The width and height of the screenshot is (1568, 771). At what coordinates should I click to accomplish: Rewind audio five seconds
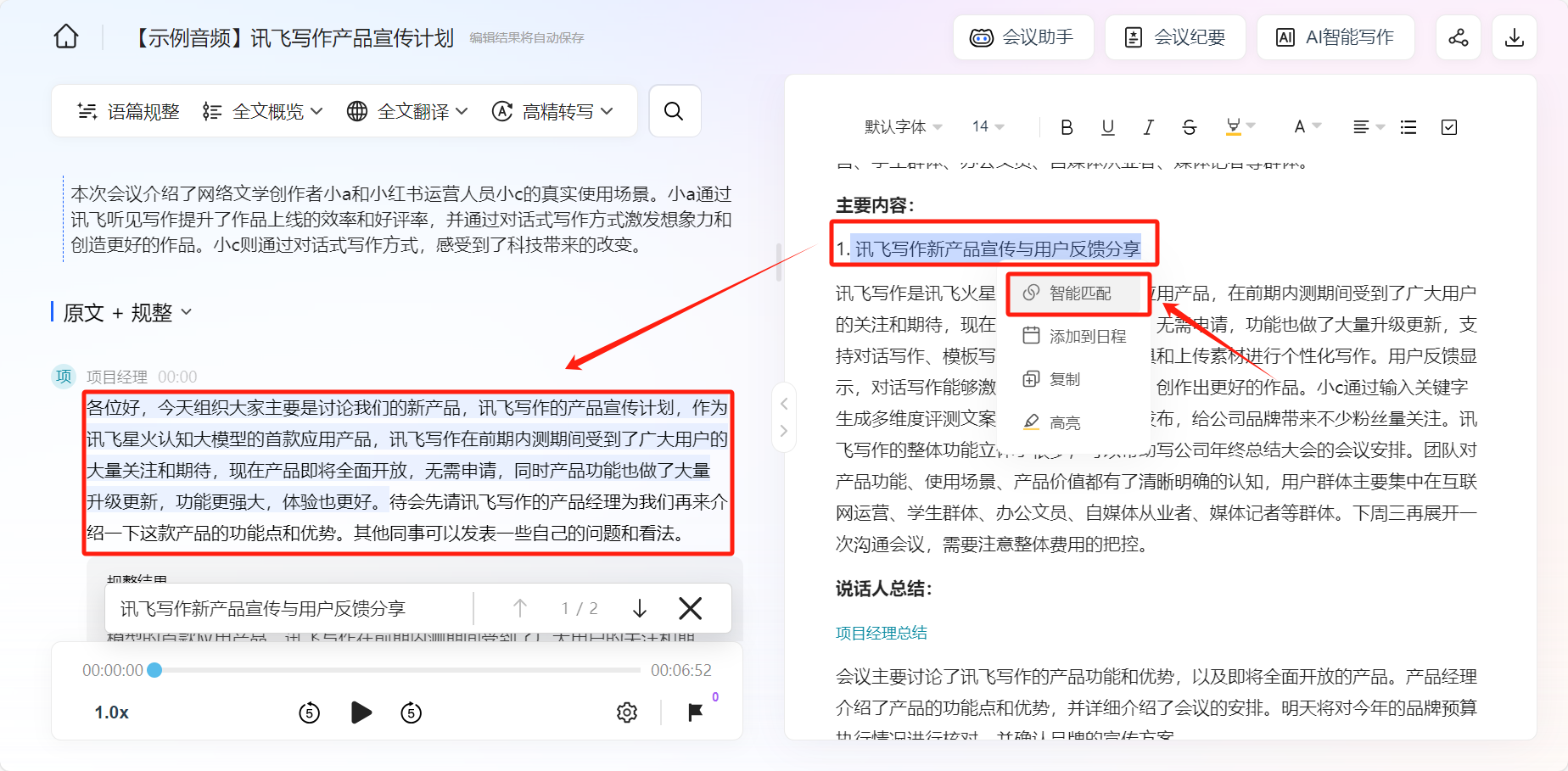[x=310, y=712]
